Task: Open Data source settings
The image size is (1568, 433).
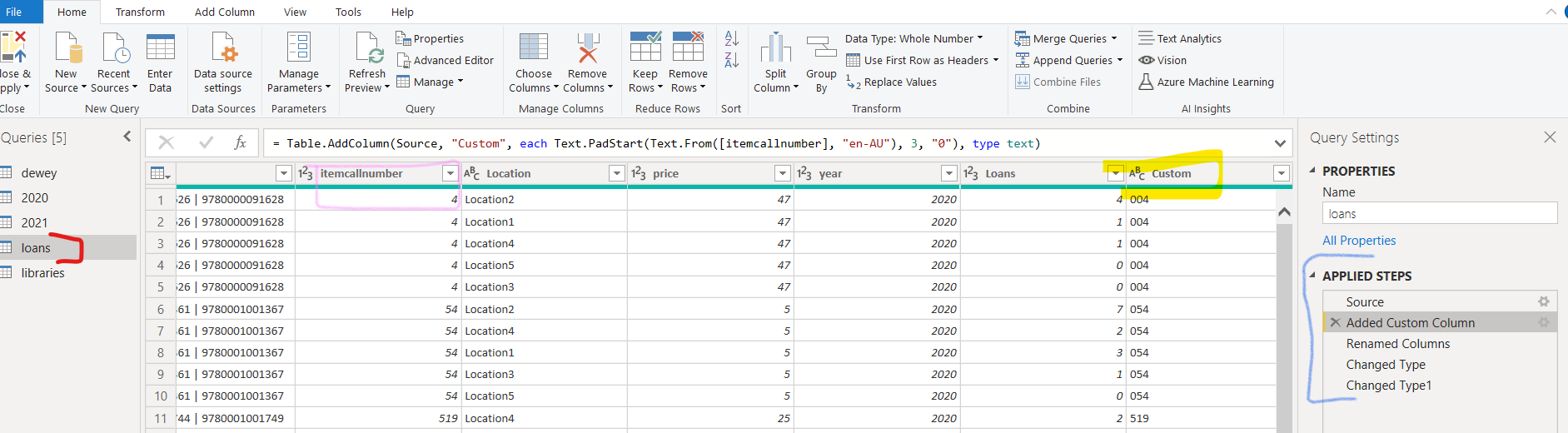Action: point(223,48)
